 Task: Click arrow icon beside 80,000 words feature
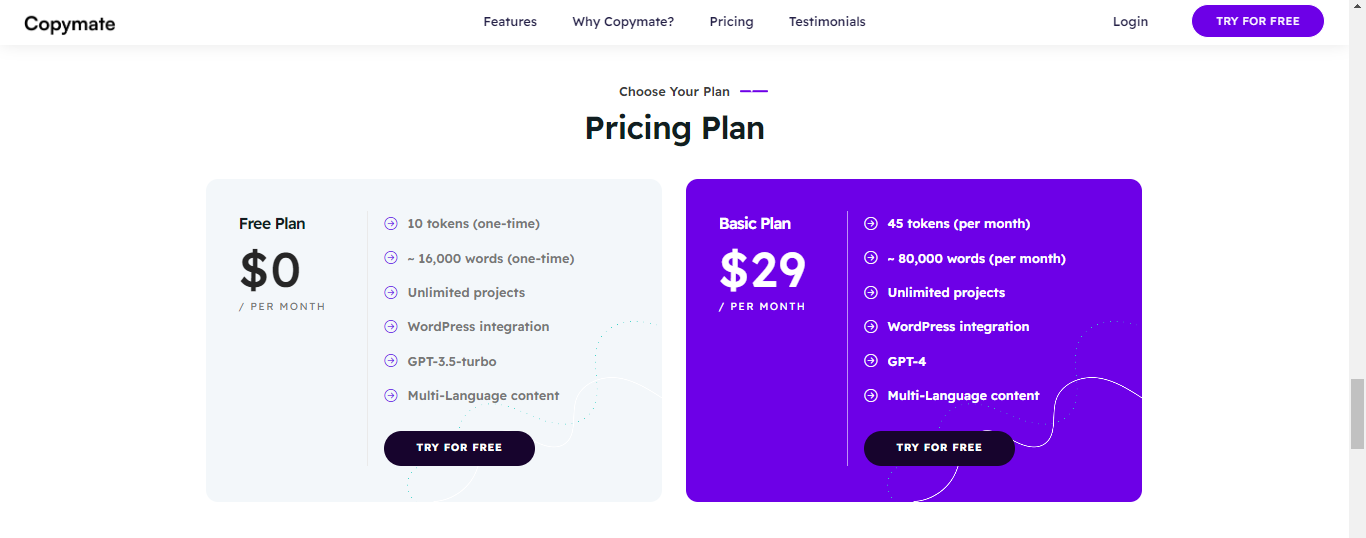tap(871, 258)
